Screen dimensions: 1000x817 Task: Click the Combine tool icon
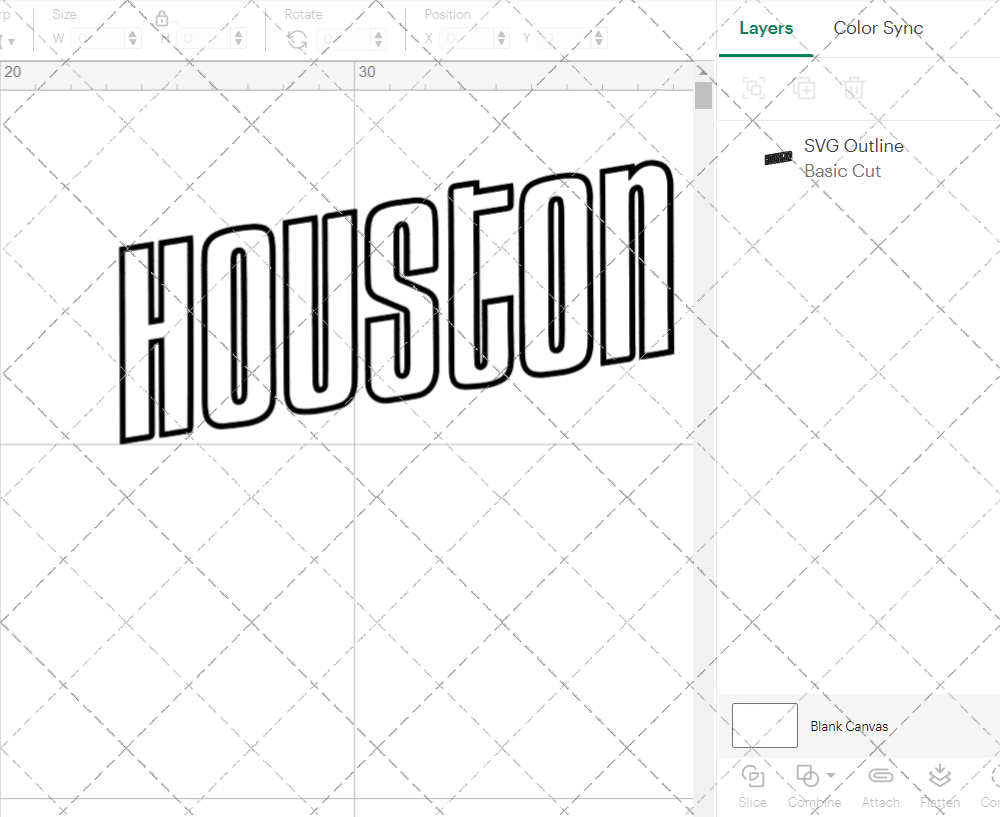pos(808,776)
